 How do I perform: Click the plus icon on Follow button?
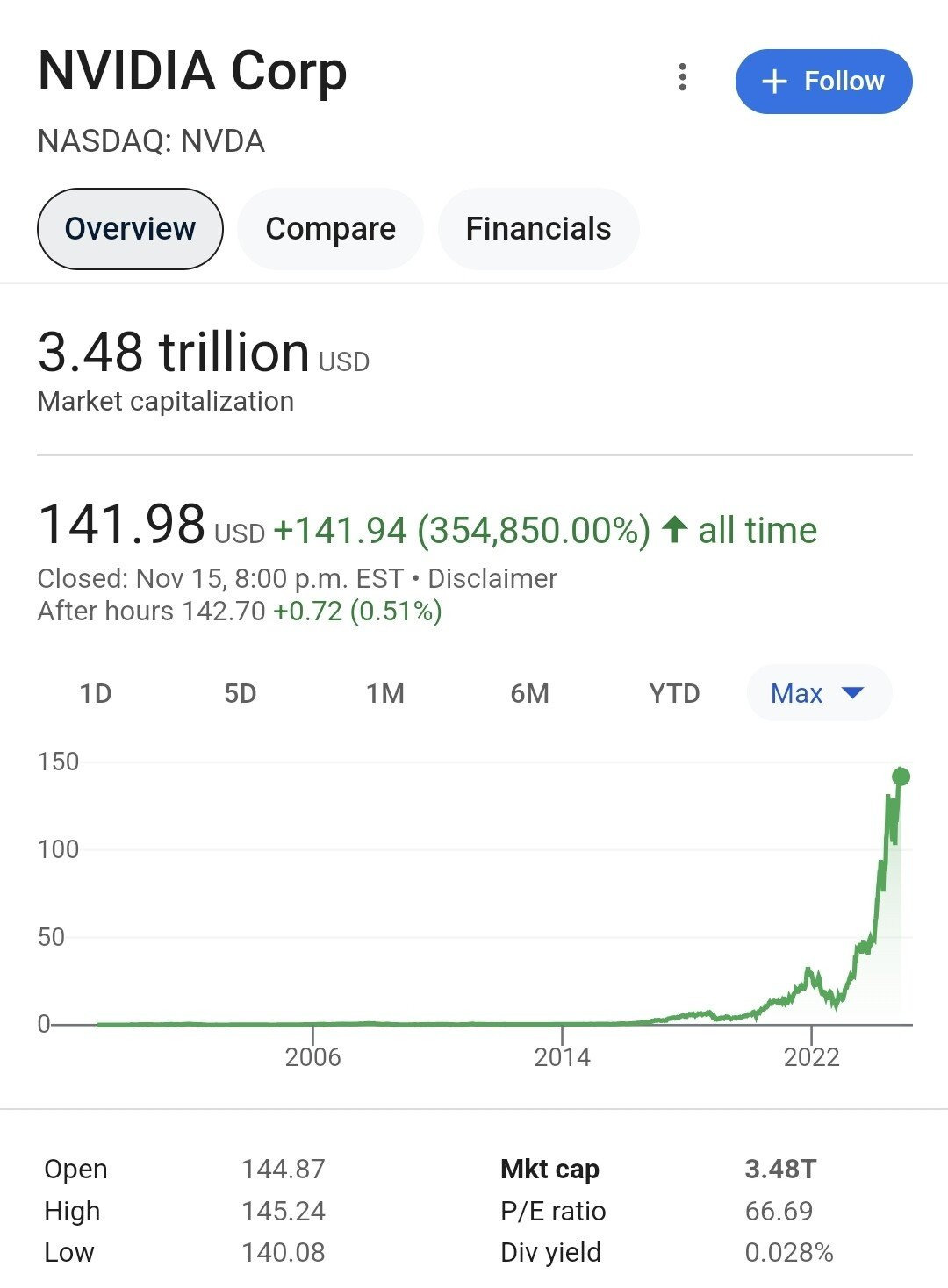point(774,82)
